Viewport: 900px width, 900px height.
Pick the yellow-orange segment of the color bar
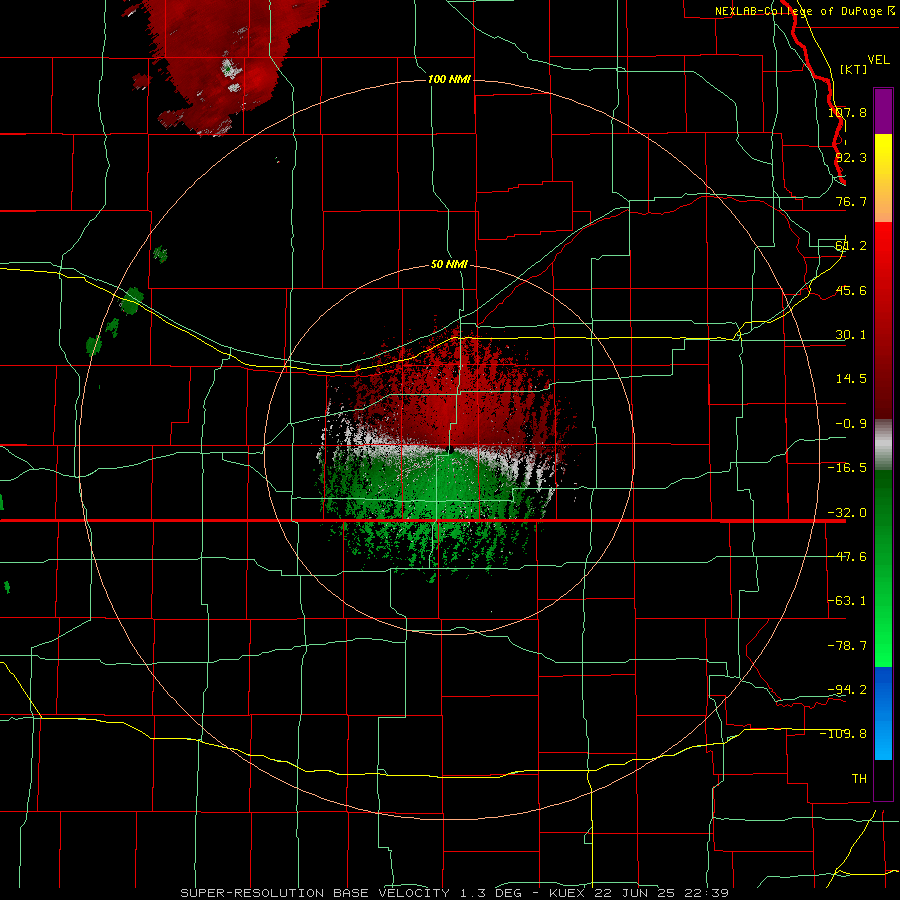(x=883, y=178)
